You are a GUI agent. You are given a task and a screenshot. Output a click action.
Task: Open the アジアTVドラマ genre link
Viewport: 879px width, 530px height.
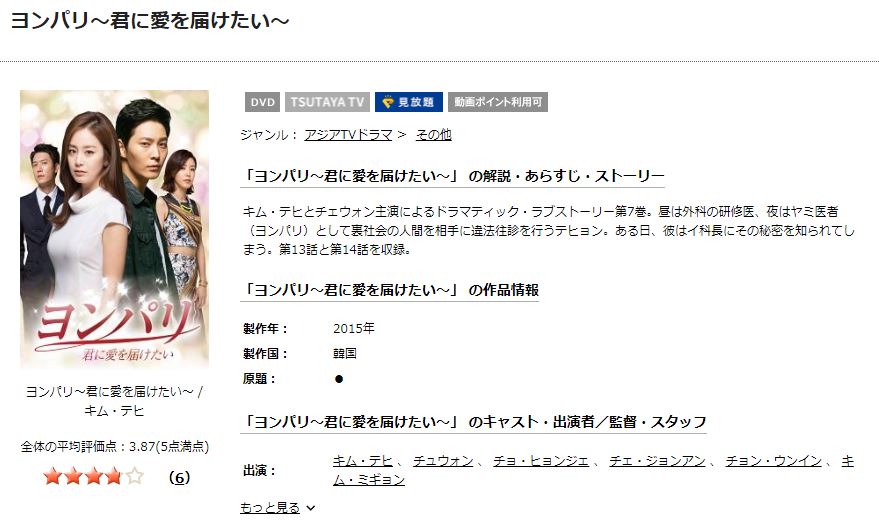[x=348, y=135]
